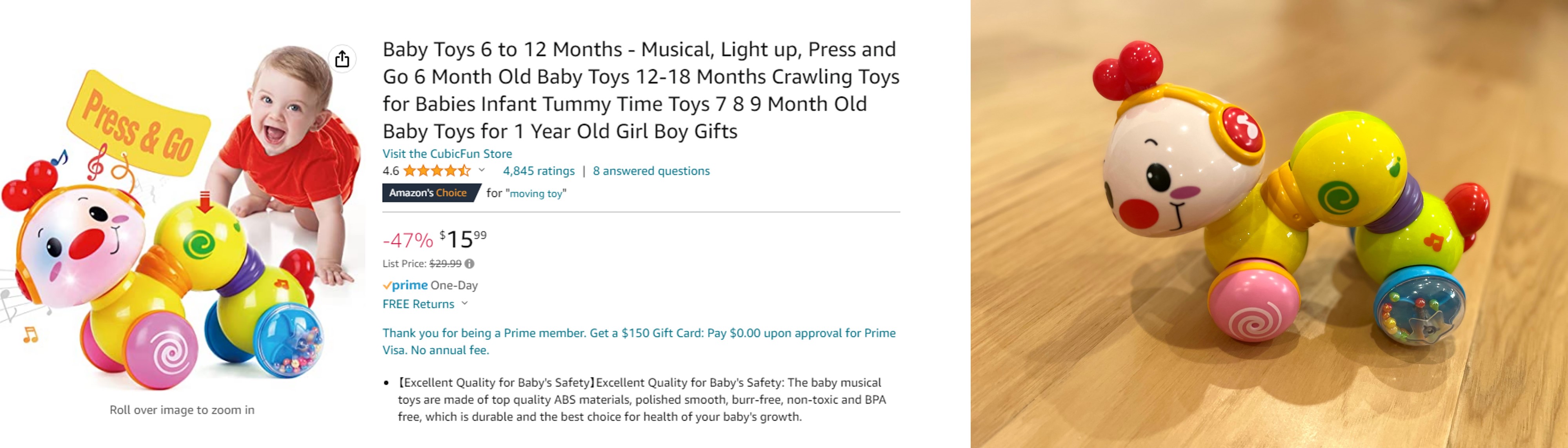The width and height of the screenshot is (1568, 448).
Task: Click the Amazon's Choice badge
Action: pyautogui.click(x=431, y=193)
